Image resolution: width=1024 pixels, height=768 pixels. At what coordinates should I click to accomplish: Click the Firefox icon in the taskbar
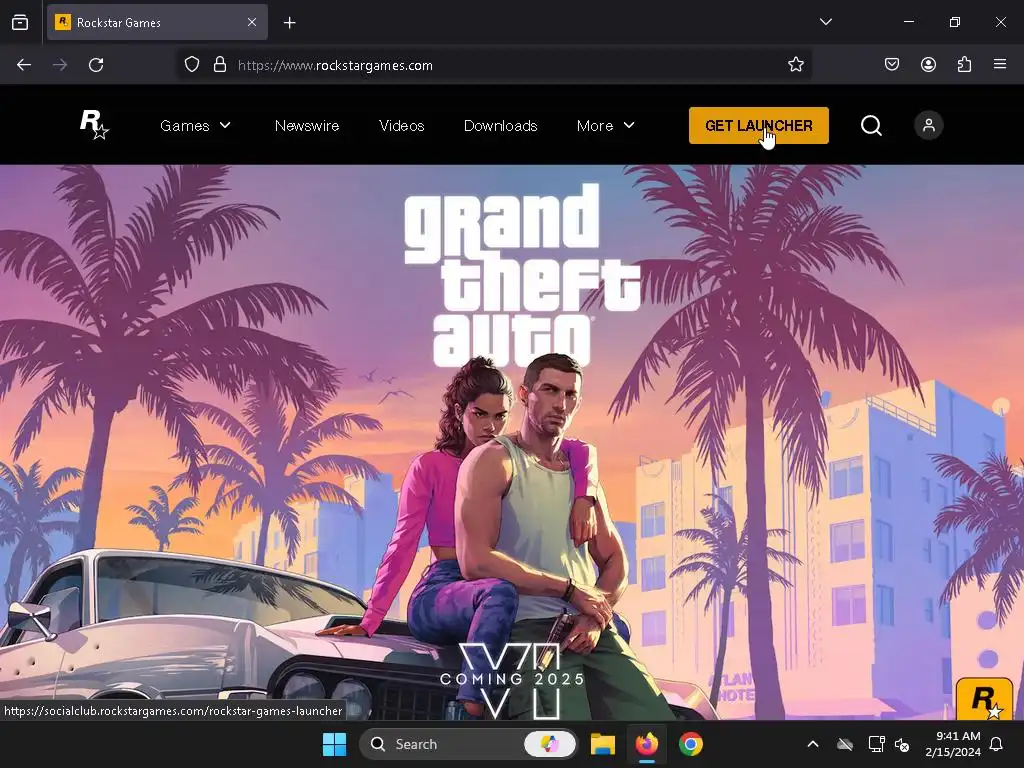(x=647, y=744)
